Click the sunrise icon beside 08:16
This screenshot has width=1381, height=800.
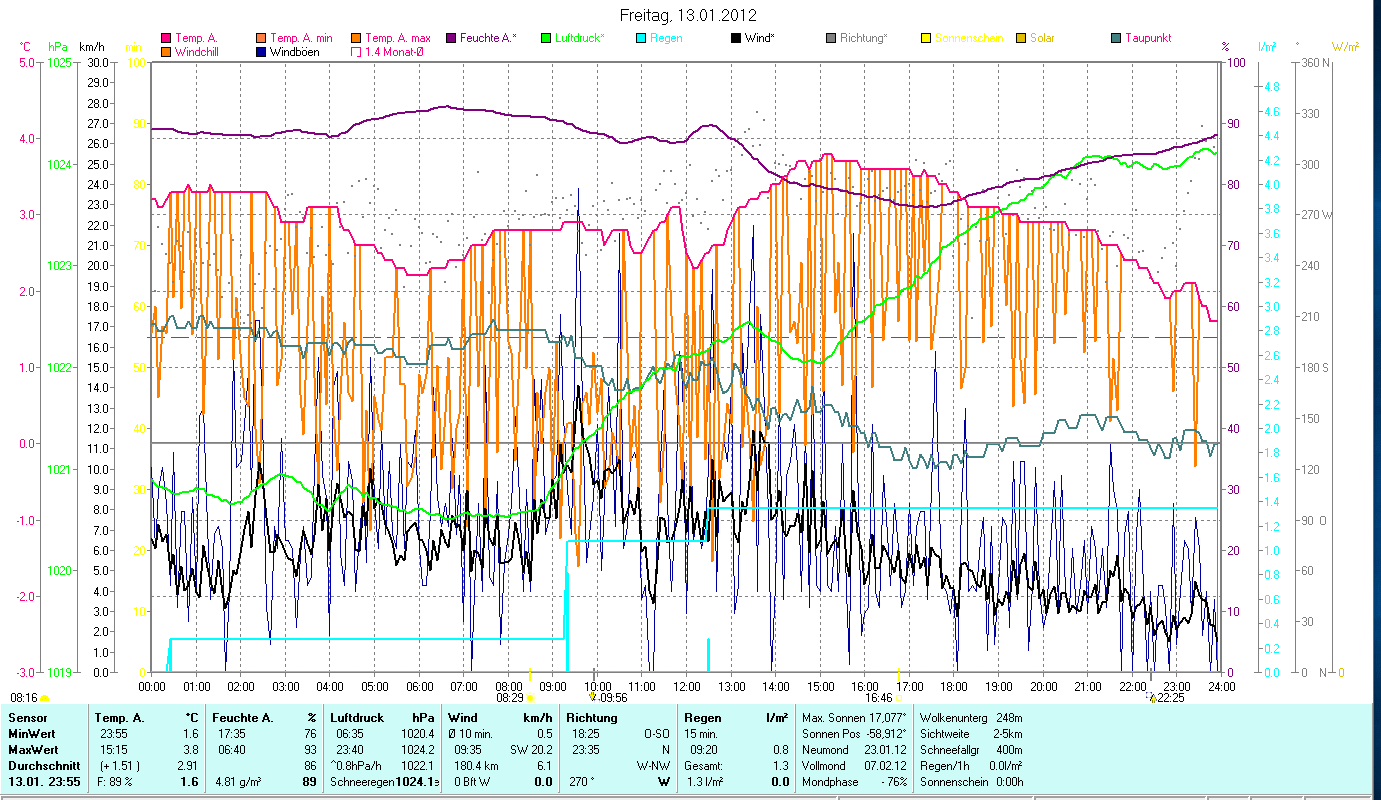click(44, 698)
